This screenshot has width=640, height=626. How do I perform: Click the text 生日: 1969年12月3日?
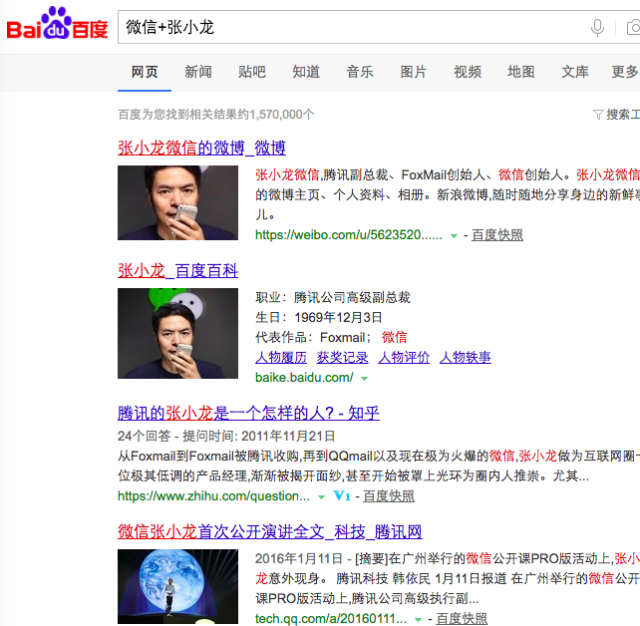[319, 317]
